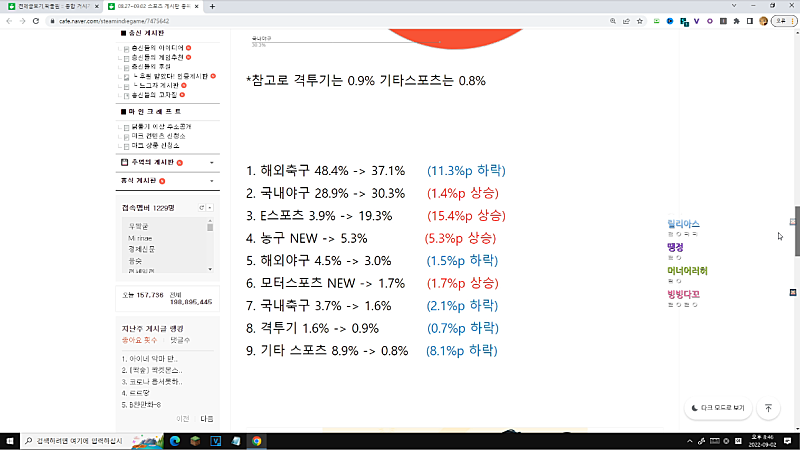Click the blue circular extension icon
This screenshot has width=800, height=450.
670,21
